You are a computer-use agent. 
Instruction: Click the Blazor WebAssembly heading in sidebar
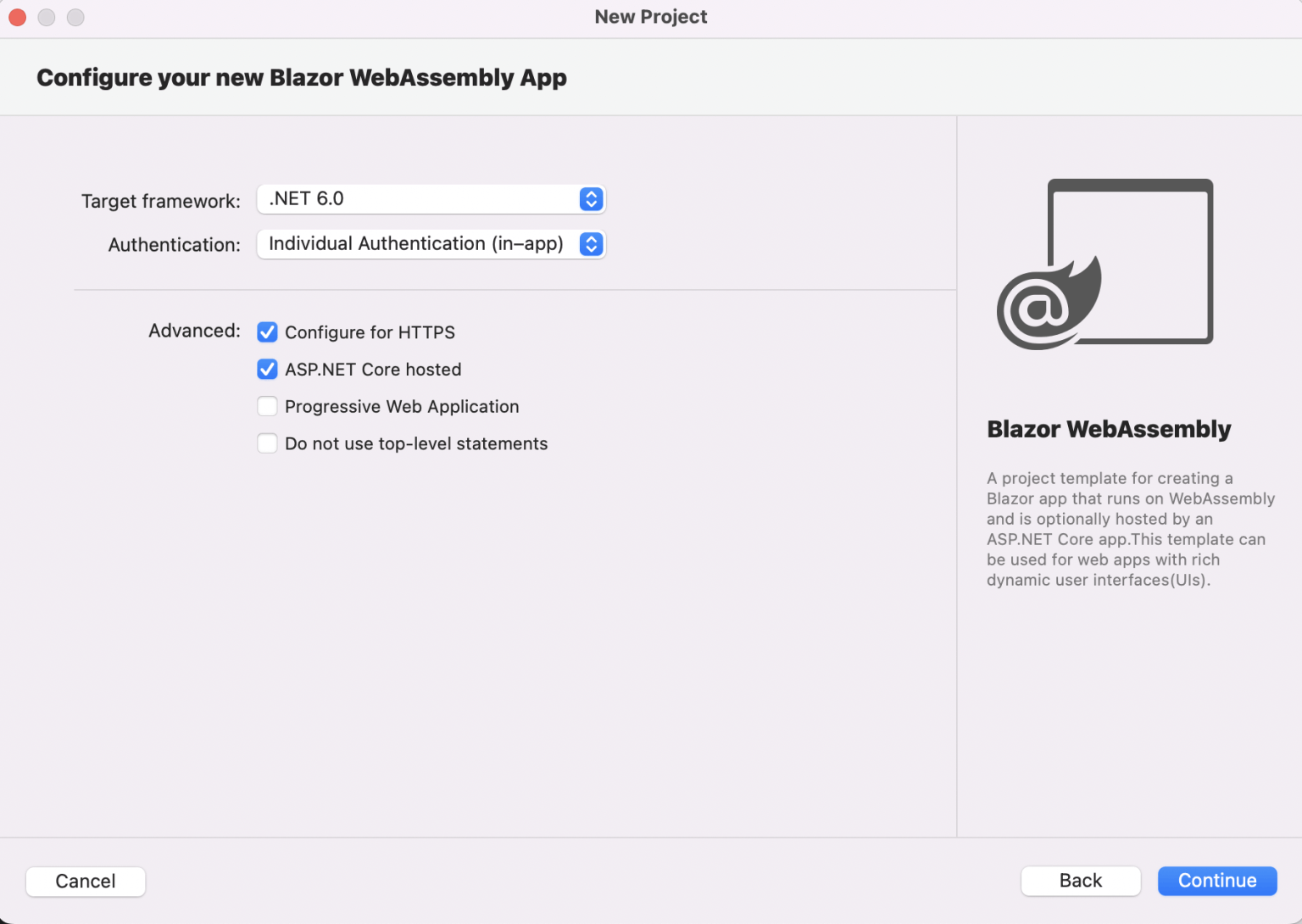tap(1109, 429)
